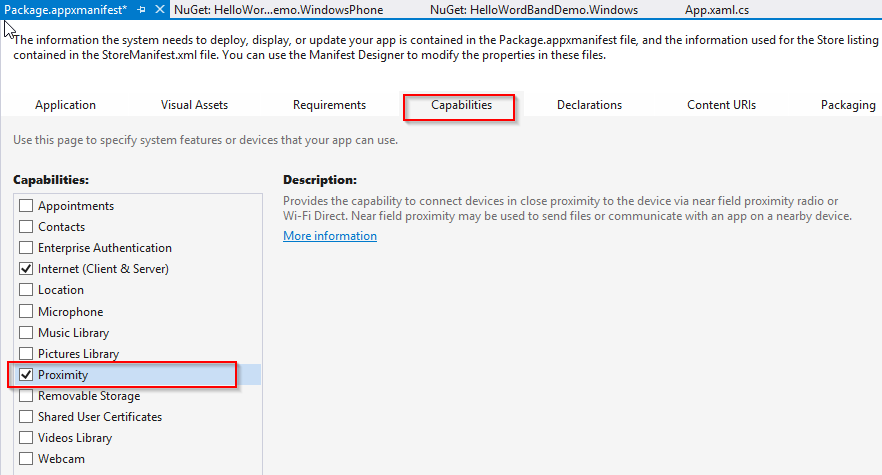The height and width of the screenshot is (475, 882).
Task: Enable the Microphone capability
Action: (x=26, y=312)
